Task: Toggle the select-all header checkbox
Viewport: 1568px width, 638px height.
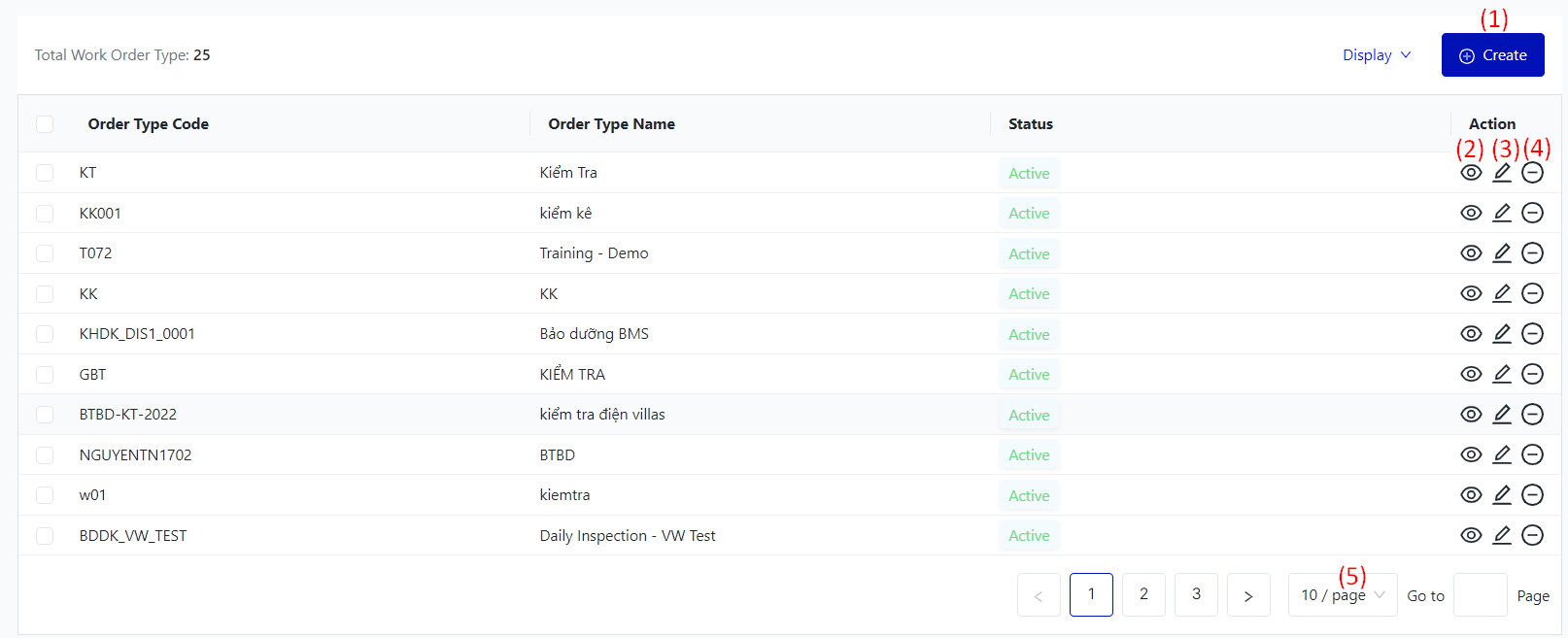Action: pyautogui.click(x=45, y=124)
